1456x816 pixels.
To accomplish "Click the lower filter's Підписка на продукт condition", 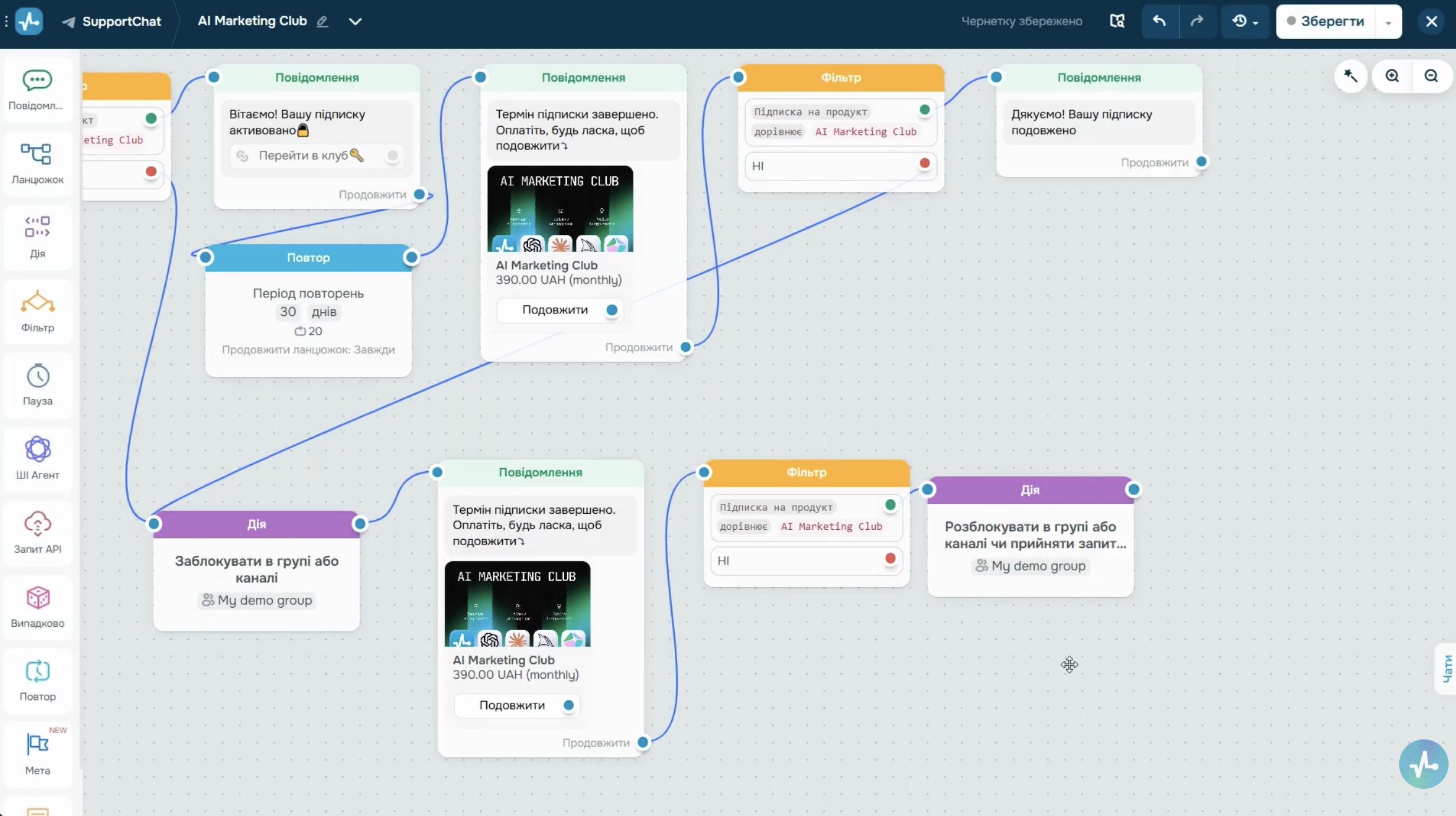I will point(807,517).
